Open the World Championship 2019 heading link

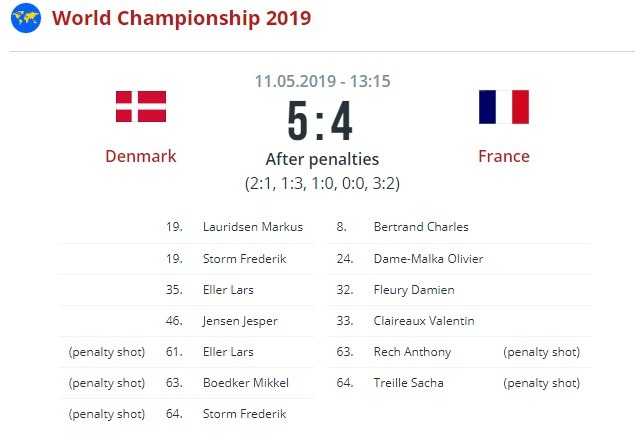coord(181,18)
